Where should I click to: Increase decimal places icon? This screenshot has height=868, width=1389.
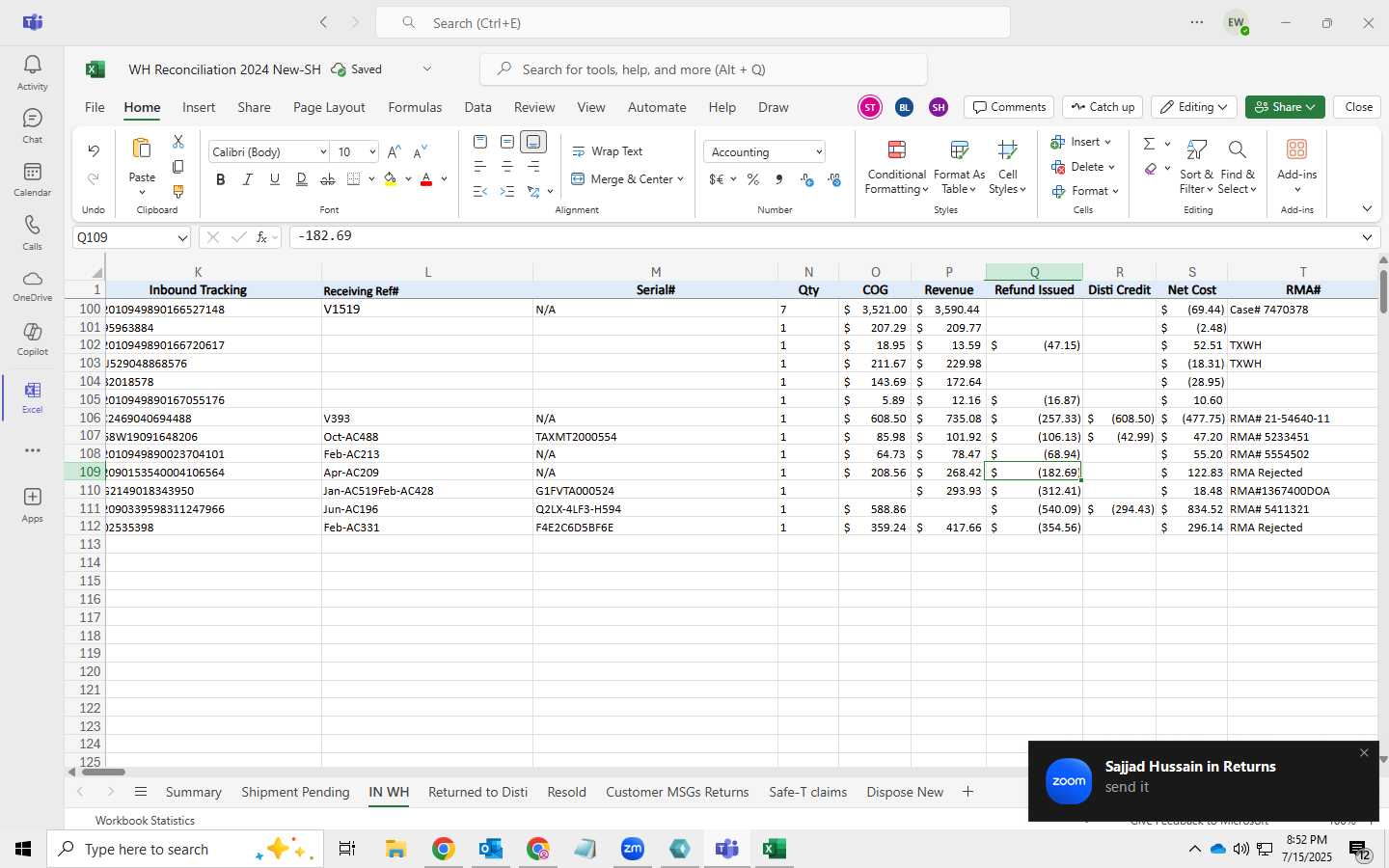pyautogui.click(x=807, y=179)
